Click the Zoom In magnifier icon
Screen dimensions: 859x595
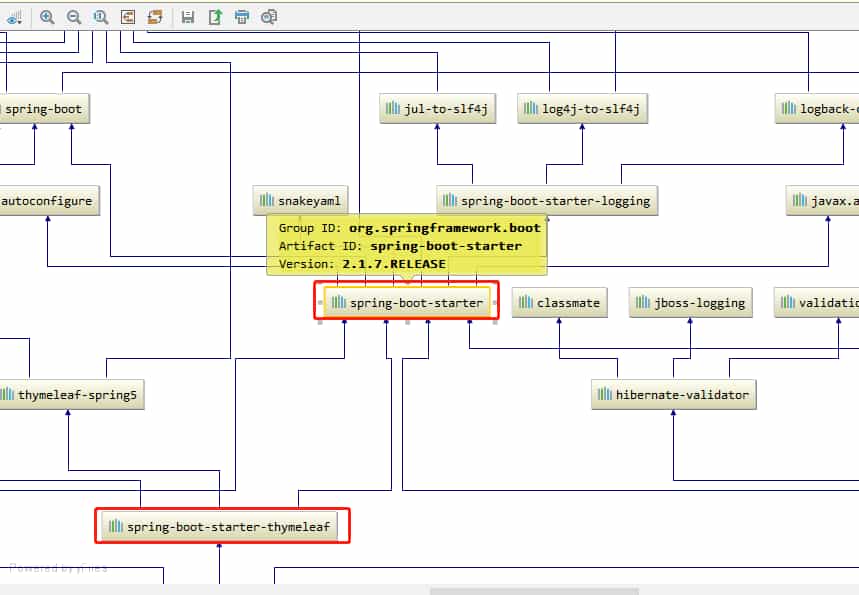47,18
